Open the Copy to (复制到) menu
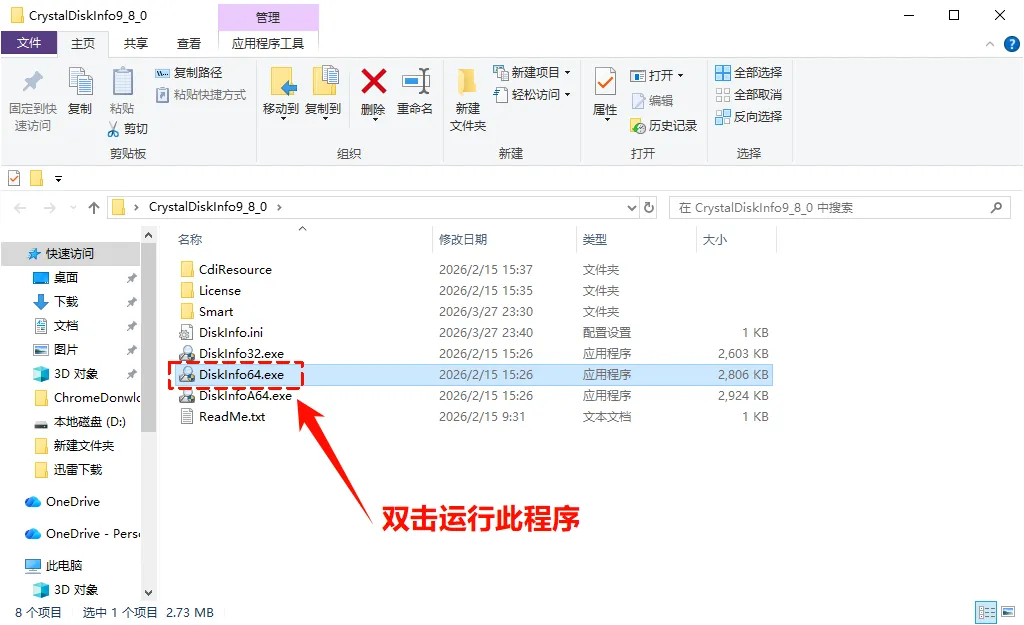1024x625 pixels. 323,93
